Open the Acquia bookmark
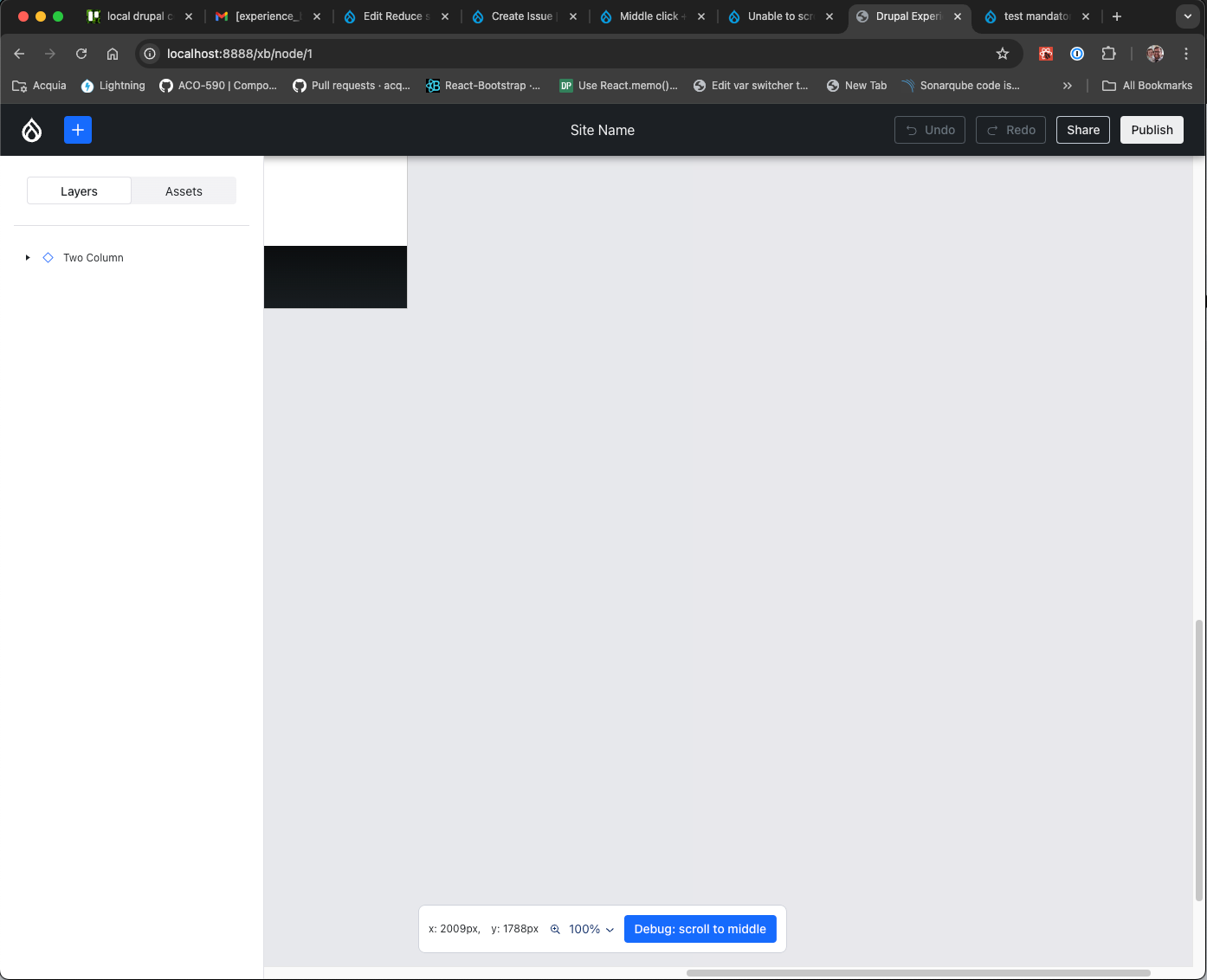The width and height of the screenshot is (1207, 980). click(x=38, y=85)
